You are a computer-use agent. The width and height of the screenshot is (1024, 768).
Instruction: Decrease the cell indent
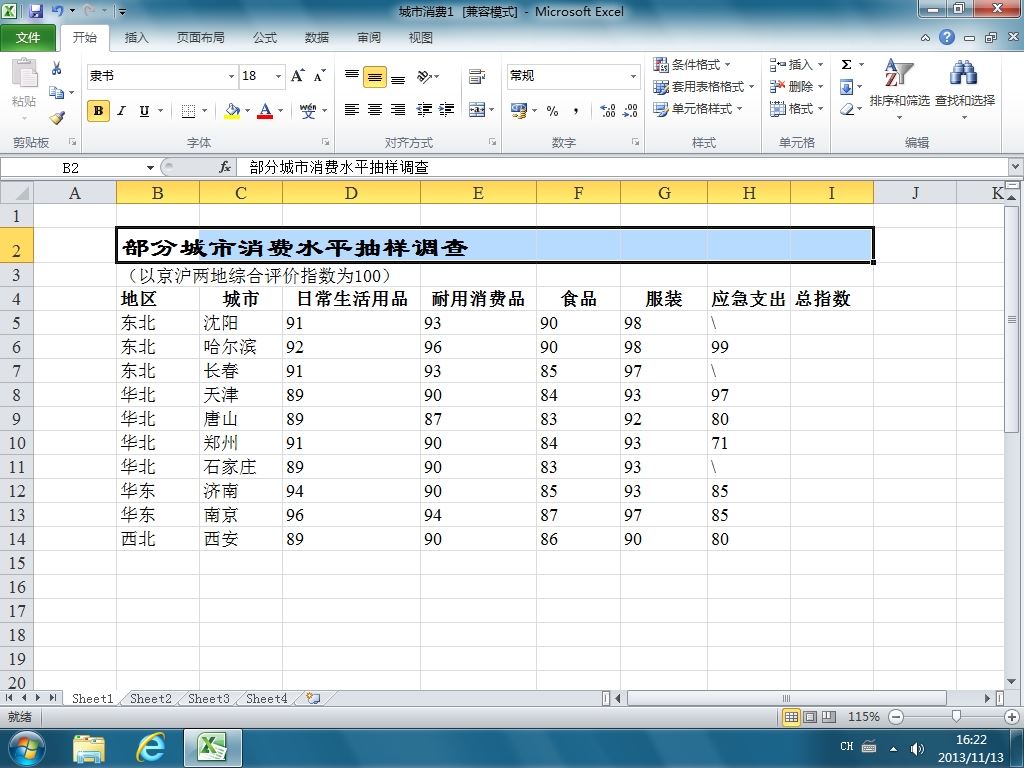pyautogui.click(x=424, y=110)
